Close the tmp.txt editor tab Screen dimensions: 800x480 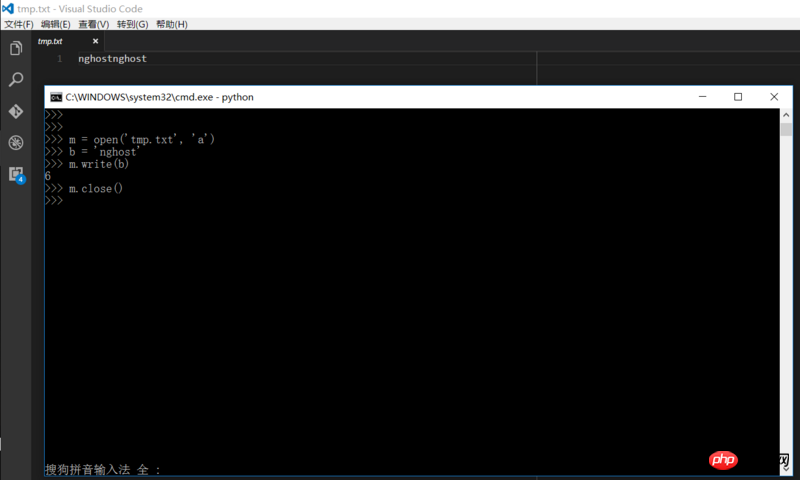click(95, 41)
